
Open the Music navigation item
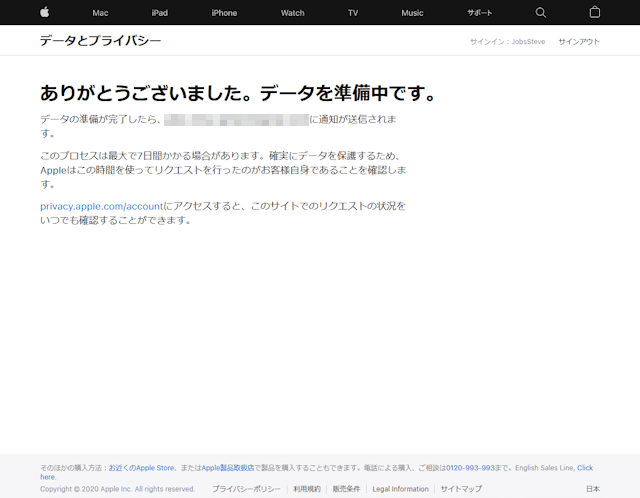point(412,13)
